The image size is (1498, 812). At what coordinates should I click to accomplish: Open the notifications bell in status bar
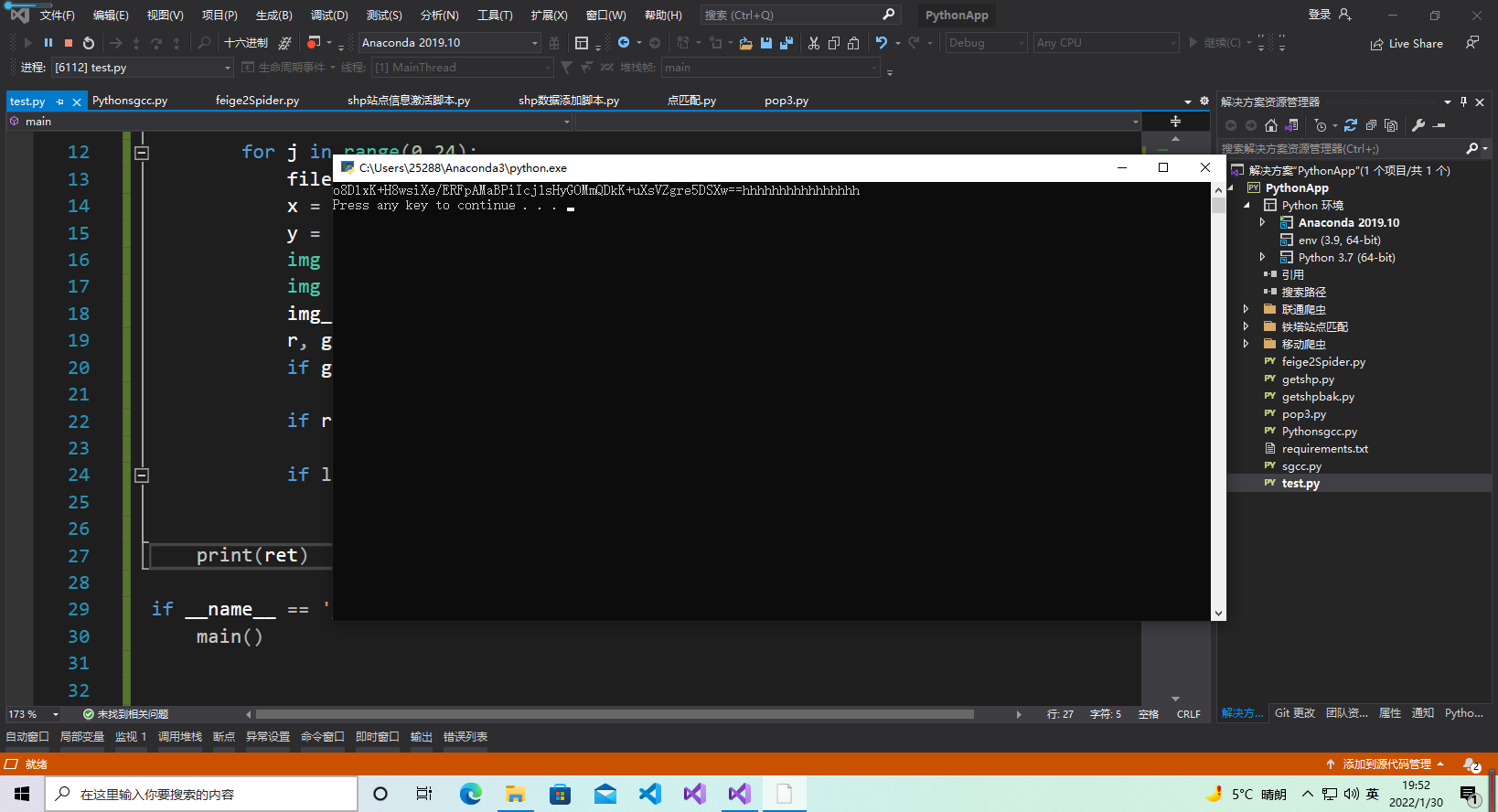coord(1471,764)
